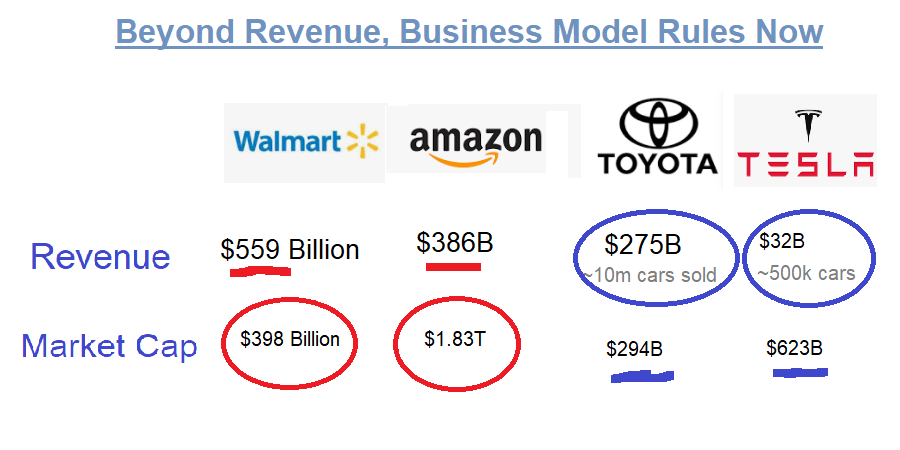Click the yellow Walmart spark symbol

pyautogui.click(x=361, y=140)
